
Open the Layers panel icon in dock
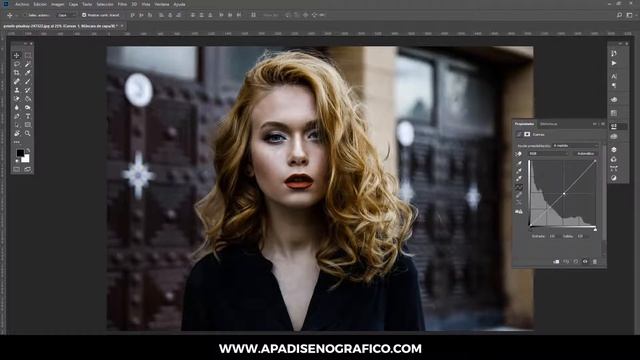[614, 149]
